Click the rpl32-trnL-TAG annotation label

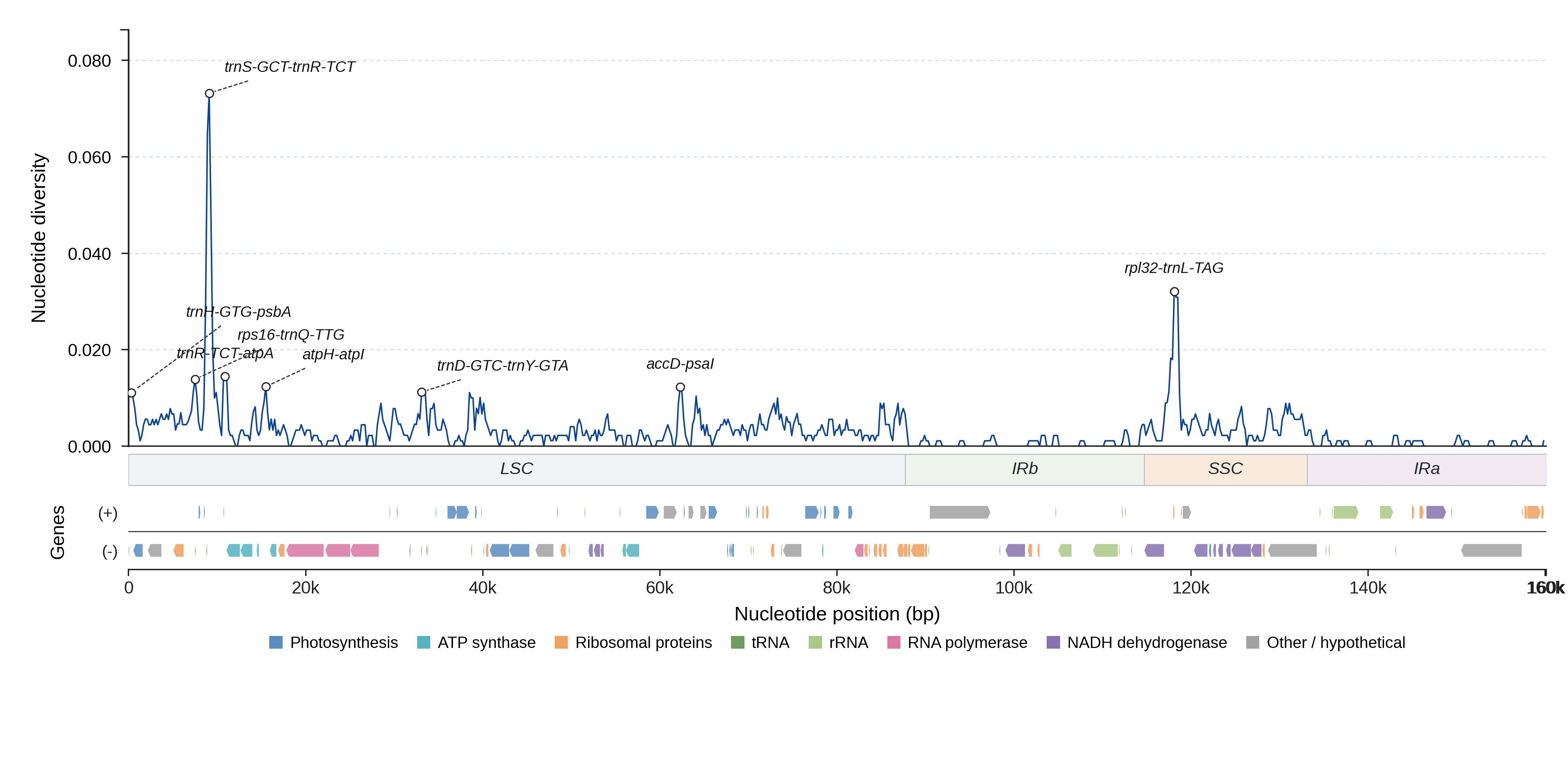(1174, 268)
